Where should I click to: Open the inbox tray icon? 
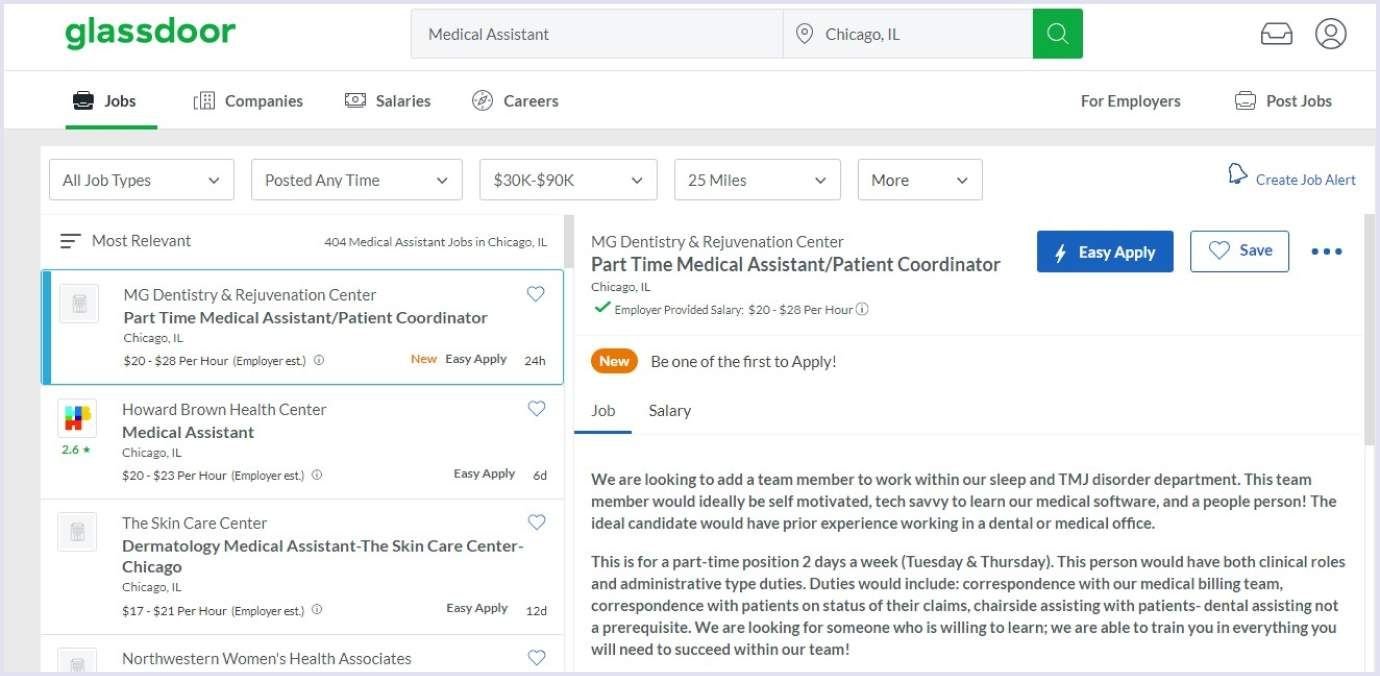tap(1276, 34)
